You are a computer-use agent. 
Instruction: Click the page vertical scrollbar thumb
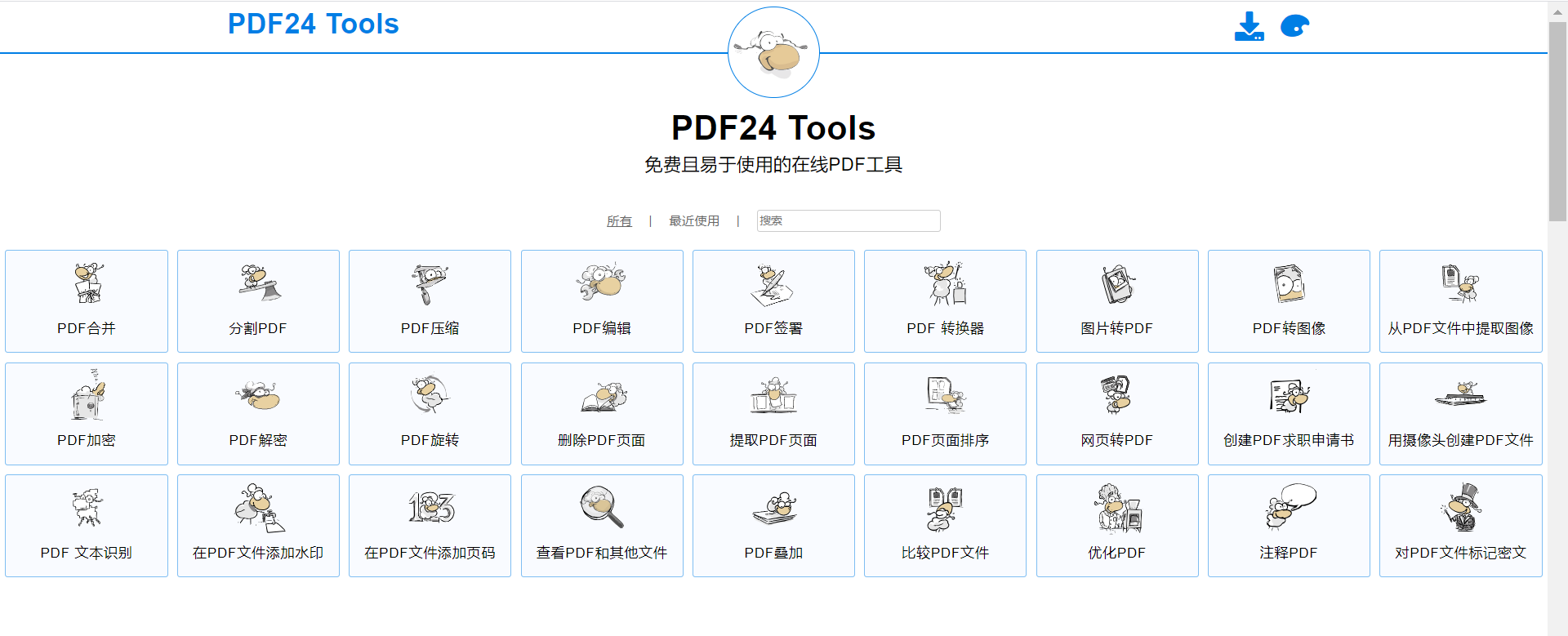1557,121
